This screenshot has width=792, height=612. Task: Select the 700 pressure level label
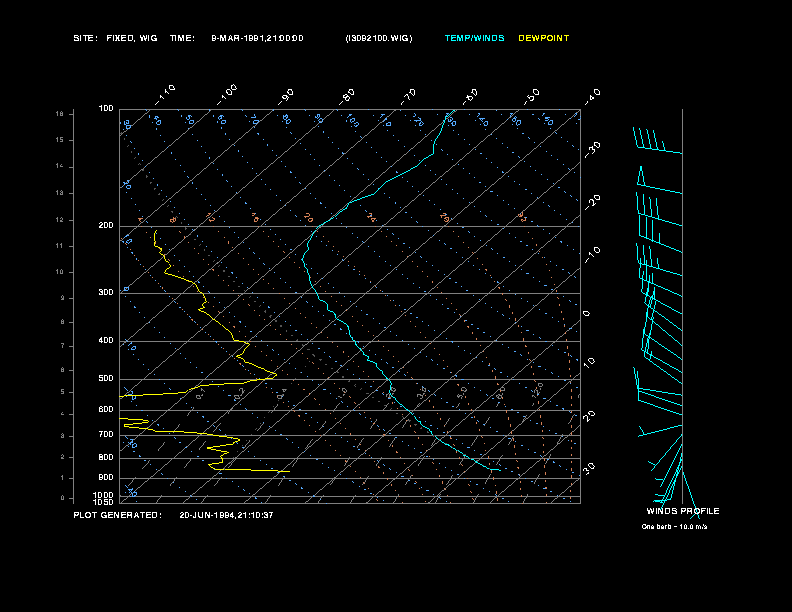click(106, 435)
